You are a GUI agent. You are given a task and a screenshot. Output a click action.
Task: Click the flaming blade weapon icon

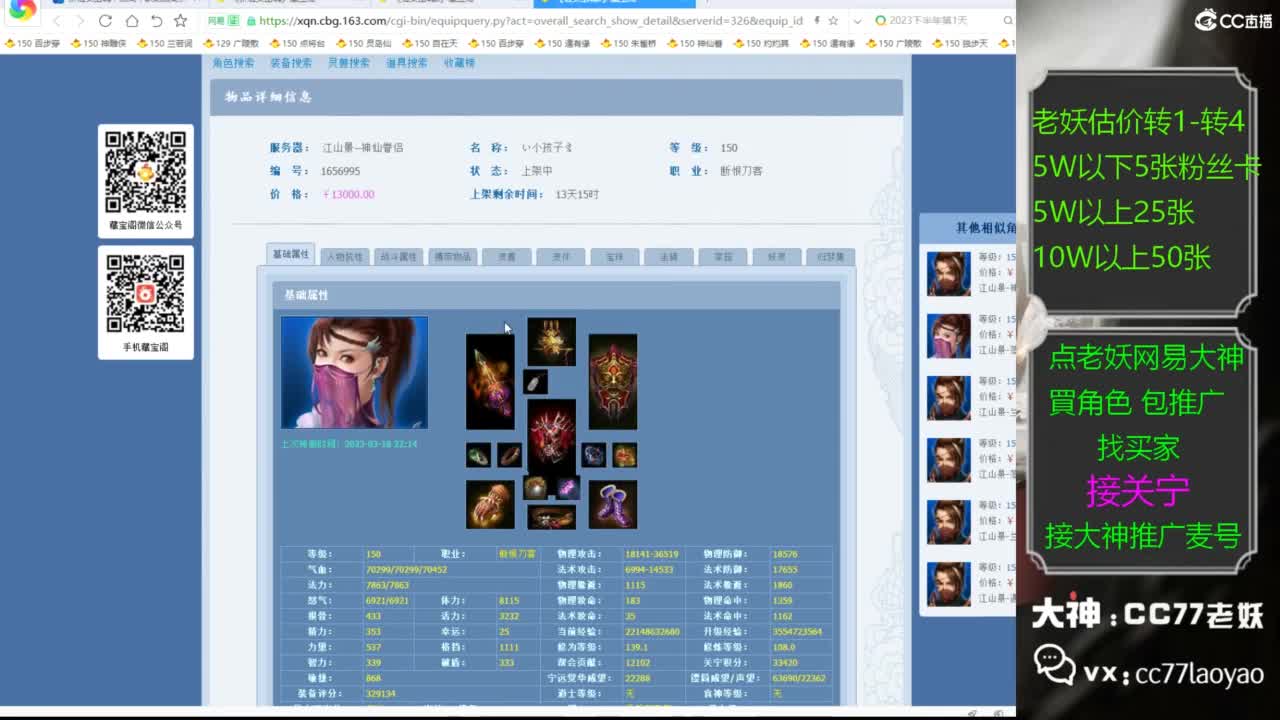click(x=490, y=382)
